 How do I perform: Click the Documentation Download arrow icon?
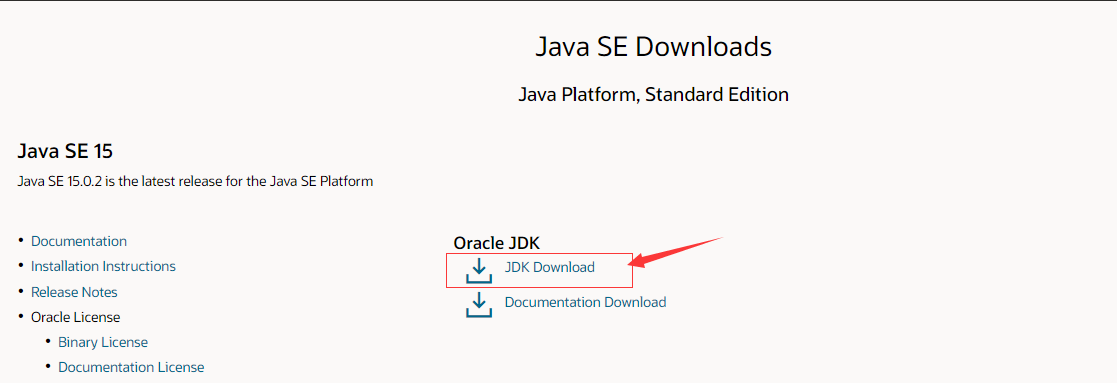click(x=479, y=305)
